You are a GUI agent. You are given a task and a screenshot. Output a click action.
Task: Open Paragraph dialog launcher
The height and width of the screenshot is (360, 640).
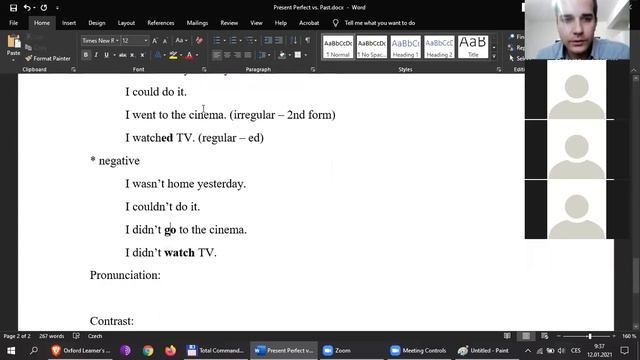pyautogui.click(x=313, y=70)
